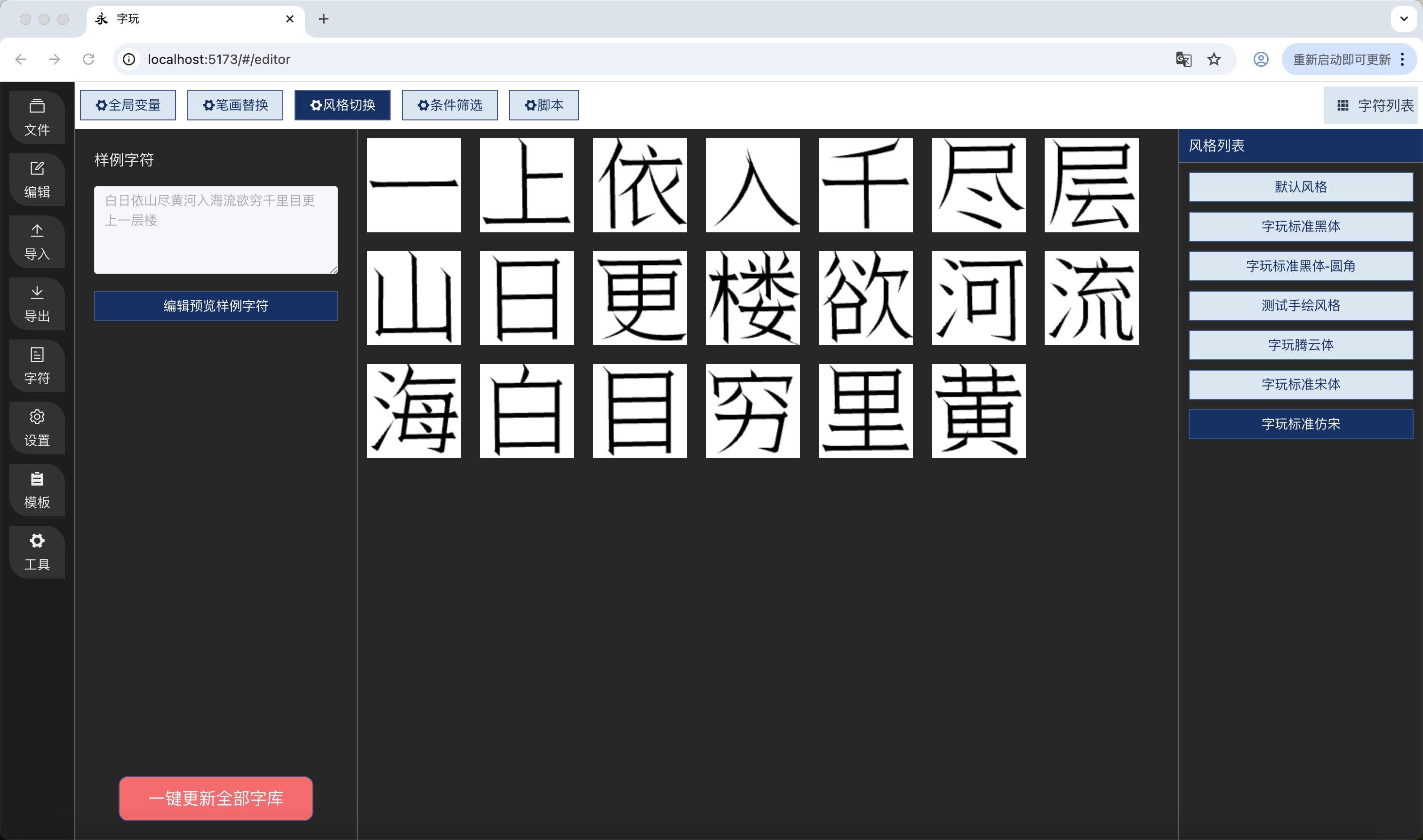Open the 工具 (Tools) sidebar icon
Screen dimensions: 1423x840
click(37, 552)
